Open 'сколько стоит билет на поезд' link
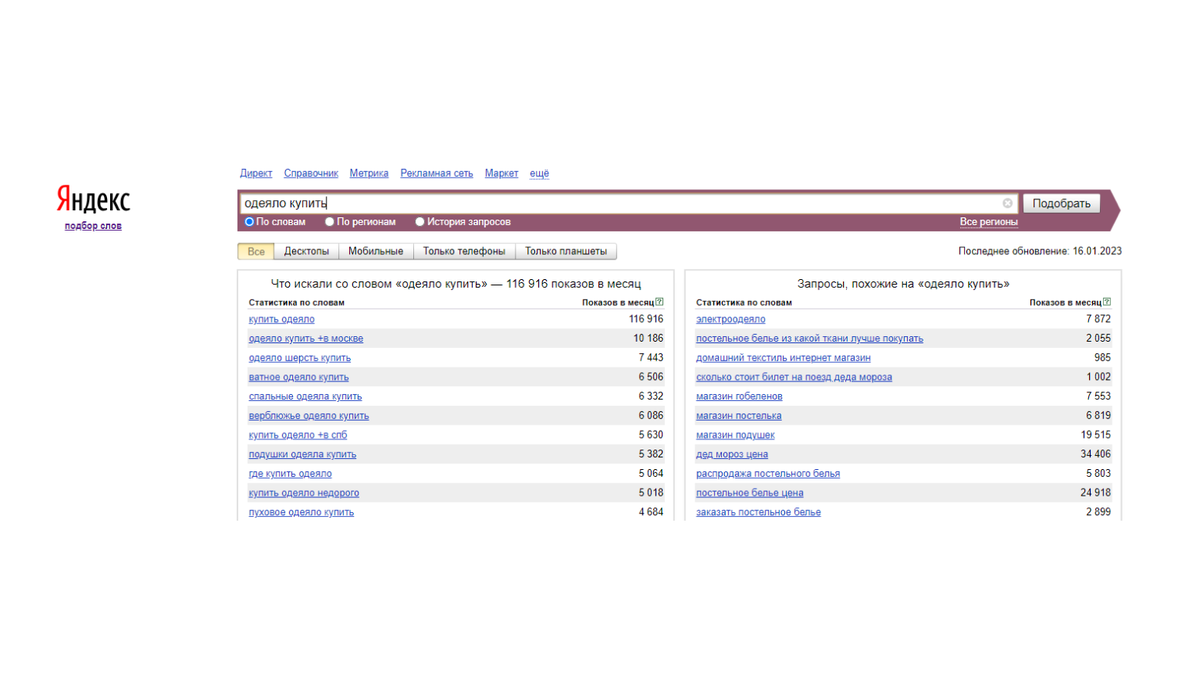This screenshot has height=688, width=1200. 794,377
